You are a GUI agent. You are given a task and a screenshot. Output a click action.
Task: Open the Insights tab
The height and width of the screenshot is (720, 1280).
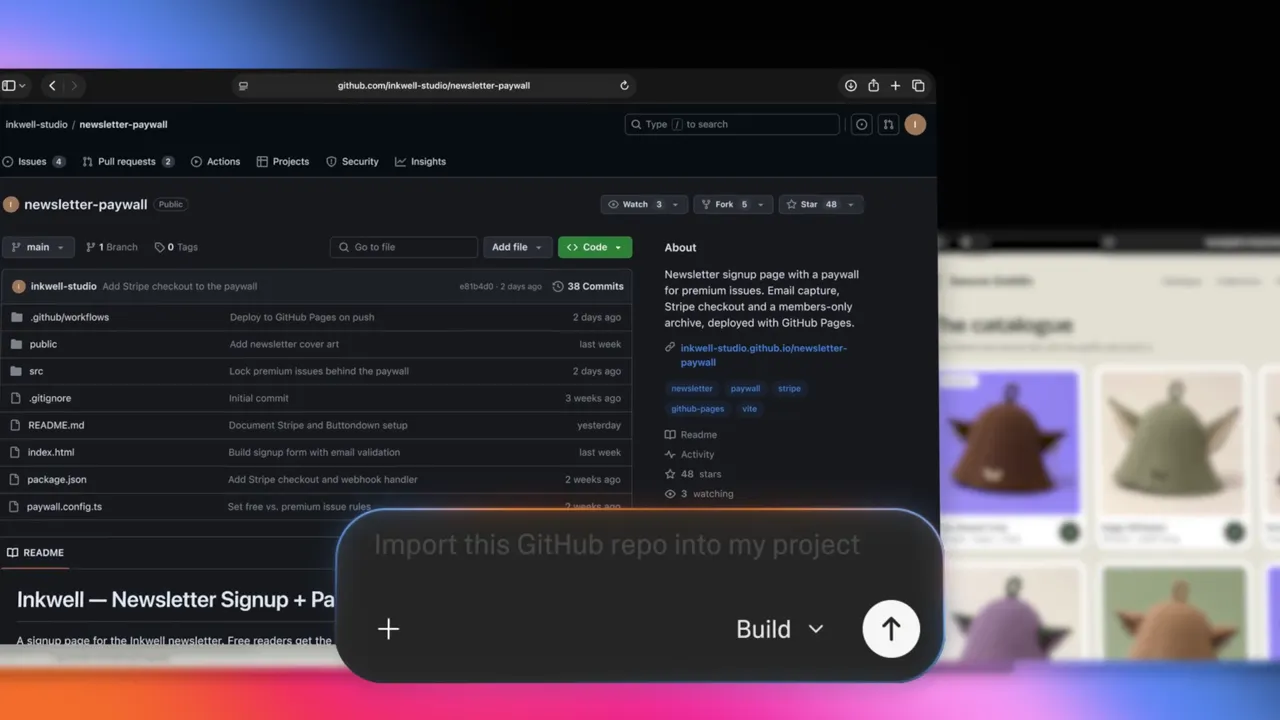420,162
